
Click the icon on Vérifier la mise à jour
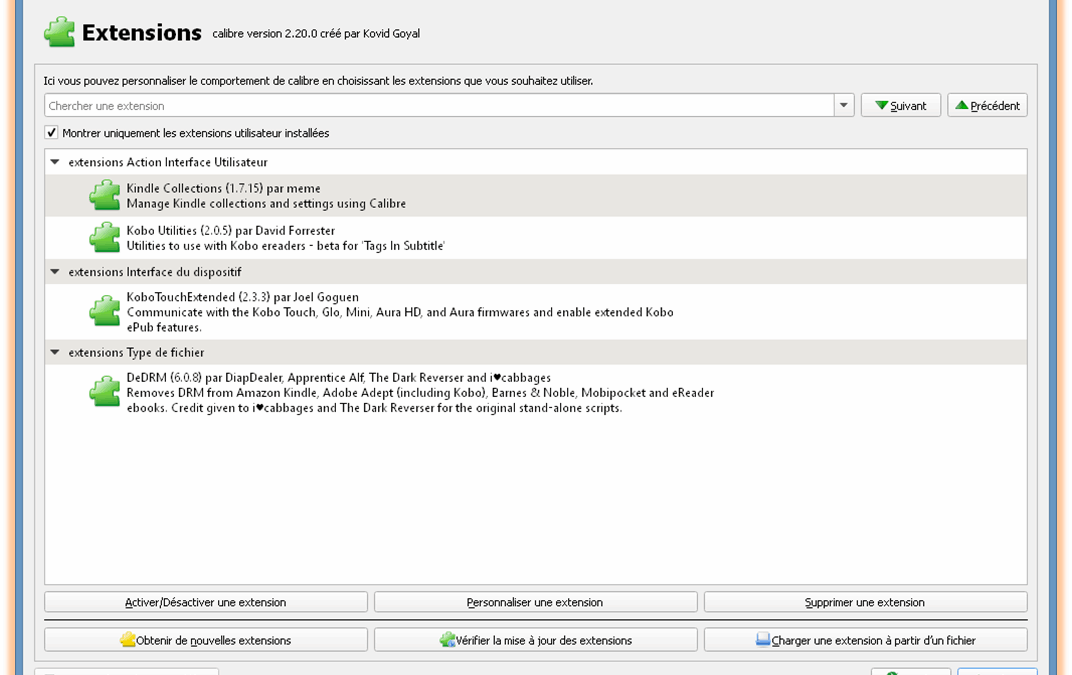click(447, 639)
